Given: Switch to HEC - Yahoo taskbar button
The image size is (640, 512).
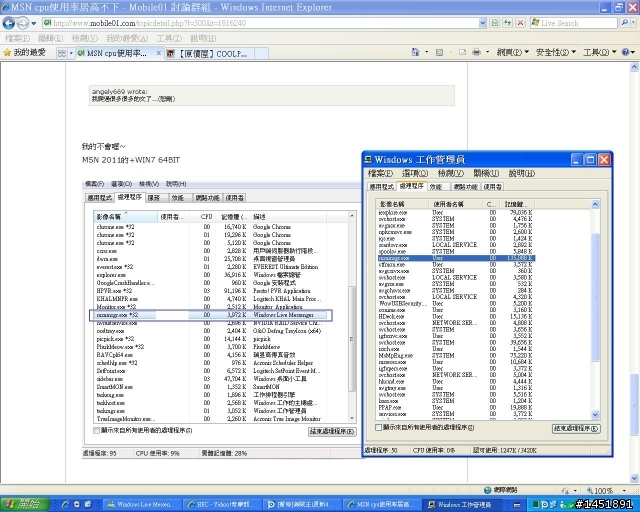Looking at the screenshot, I should [222, 505].
